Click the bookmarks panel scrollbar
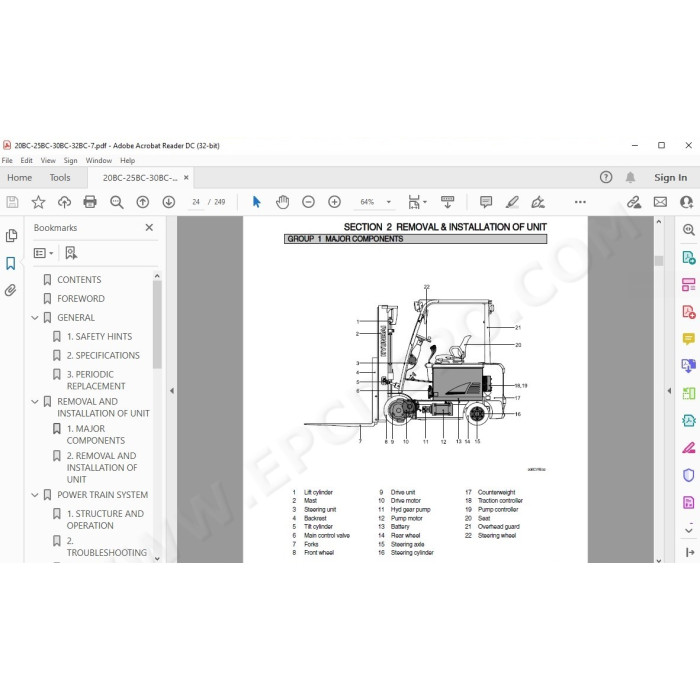This screenshot has height=700, width=700. coord(157,325)
